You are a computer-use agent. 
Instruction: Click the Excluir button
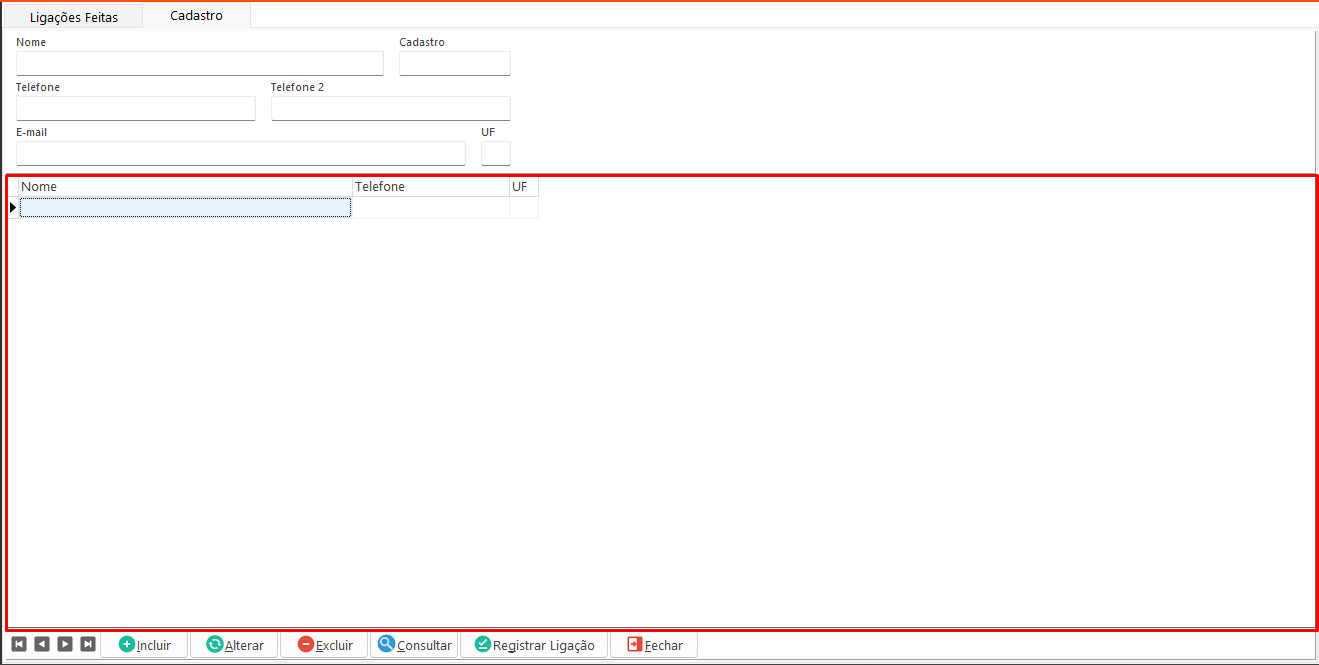(324, 645)
